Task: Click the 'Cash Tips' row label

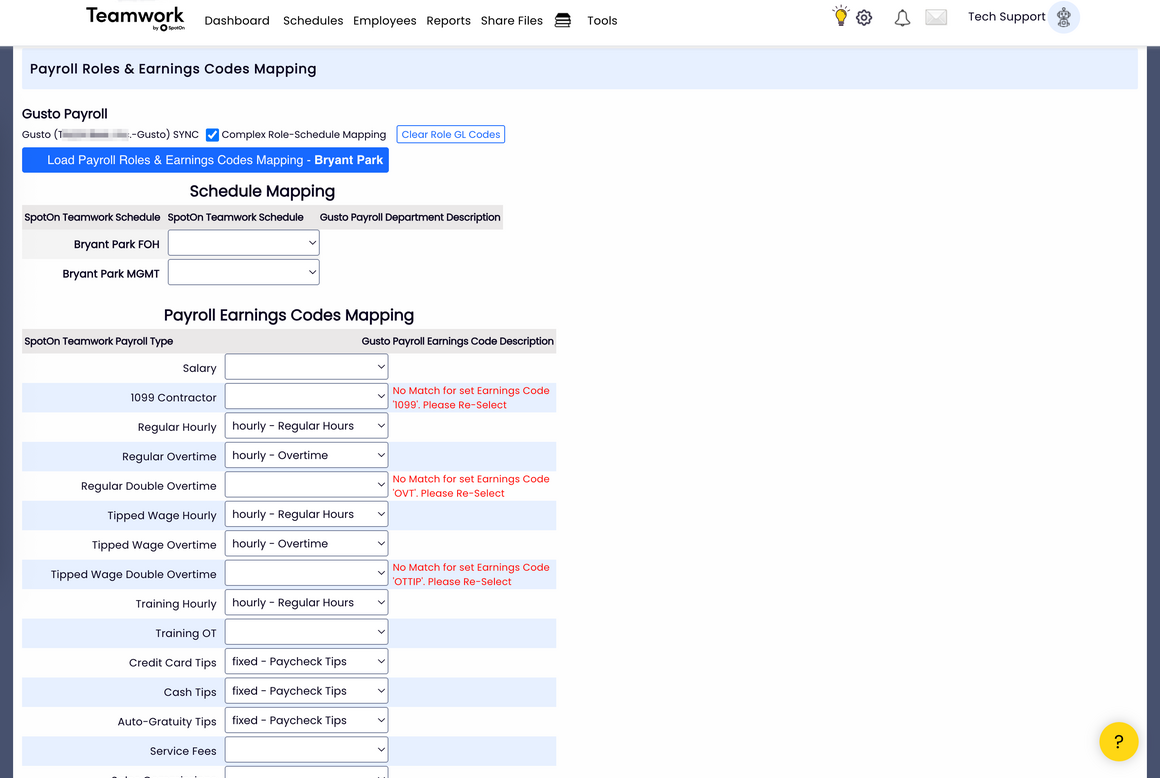Action: (190, 692)
